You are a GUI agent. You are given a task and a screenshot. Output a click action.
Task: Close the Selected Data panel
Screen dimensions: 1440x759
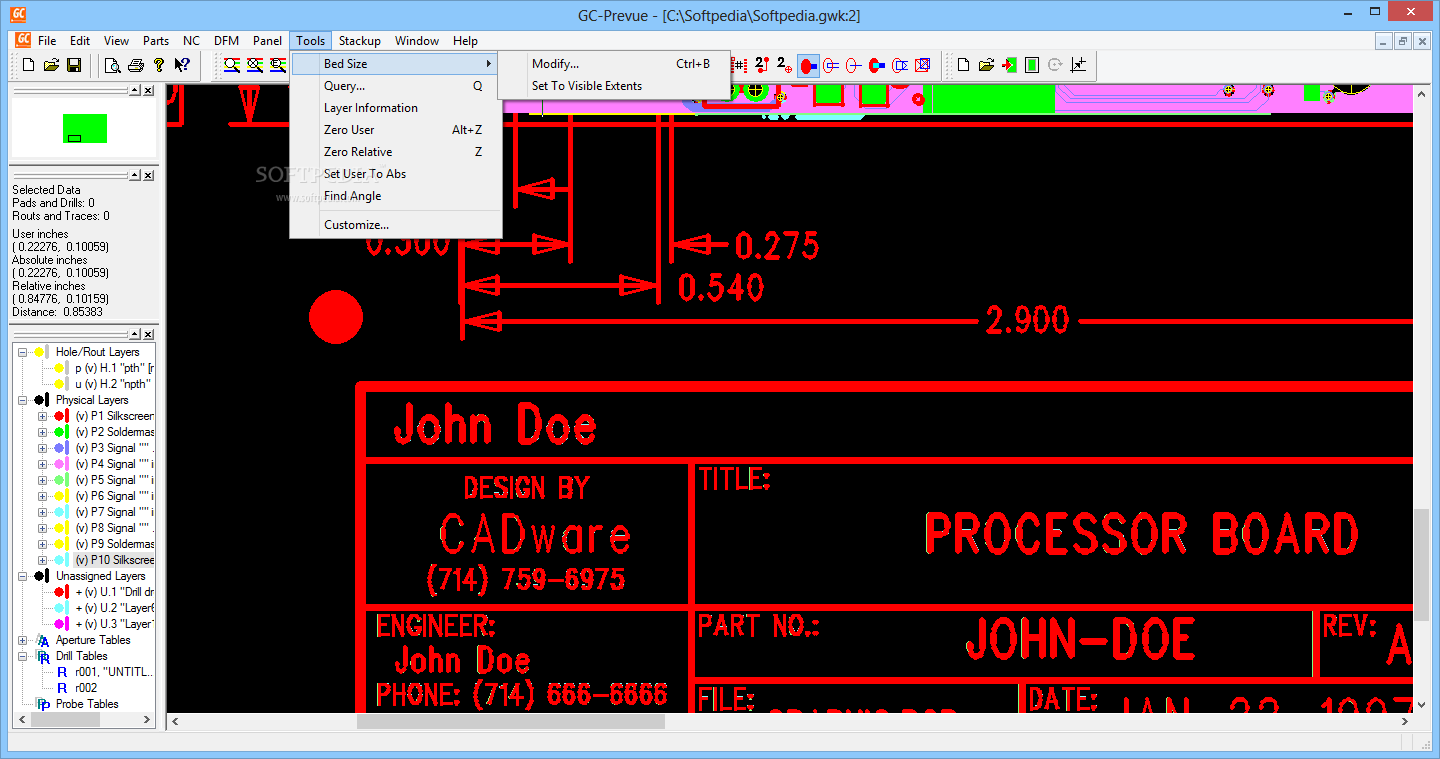click(x=148, y=175)
